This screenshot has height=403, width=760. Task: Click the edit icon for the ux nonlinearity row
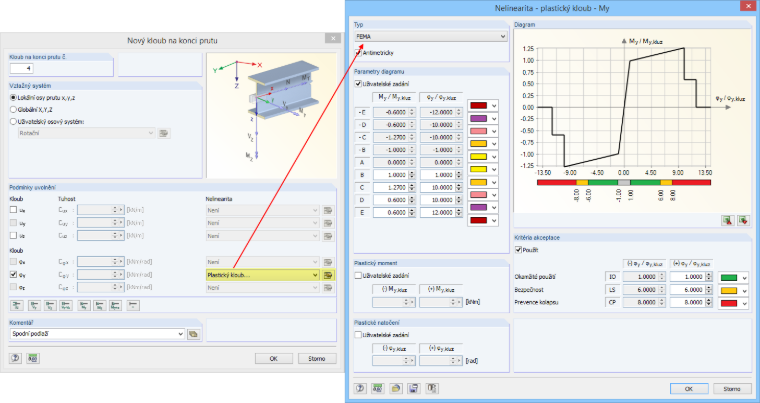tap(328, 210)
